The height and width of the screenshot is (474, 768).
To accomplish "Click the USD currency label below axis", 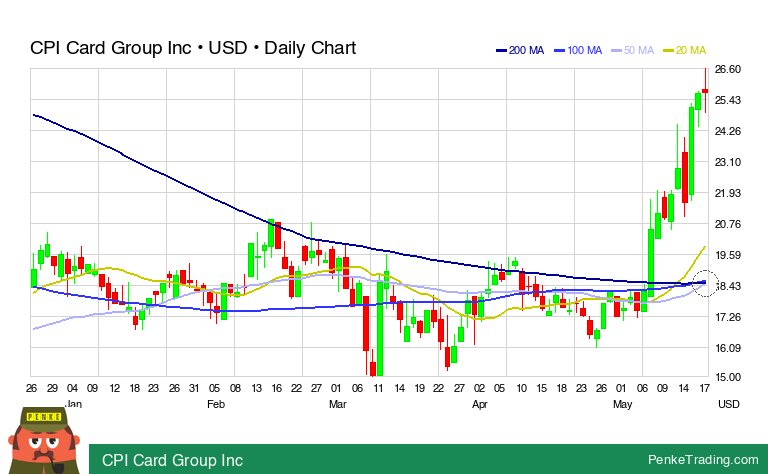I will click(728, 404).
